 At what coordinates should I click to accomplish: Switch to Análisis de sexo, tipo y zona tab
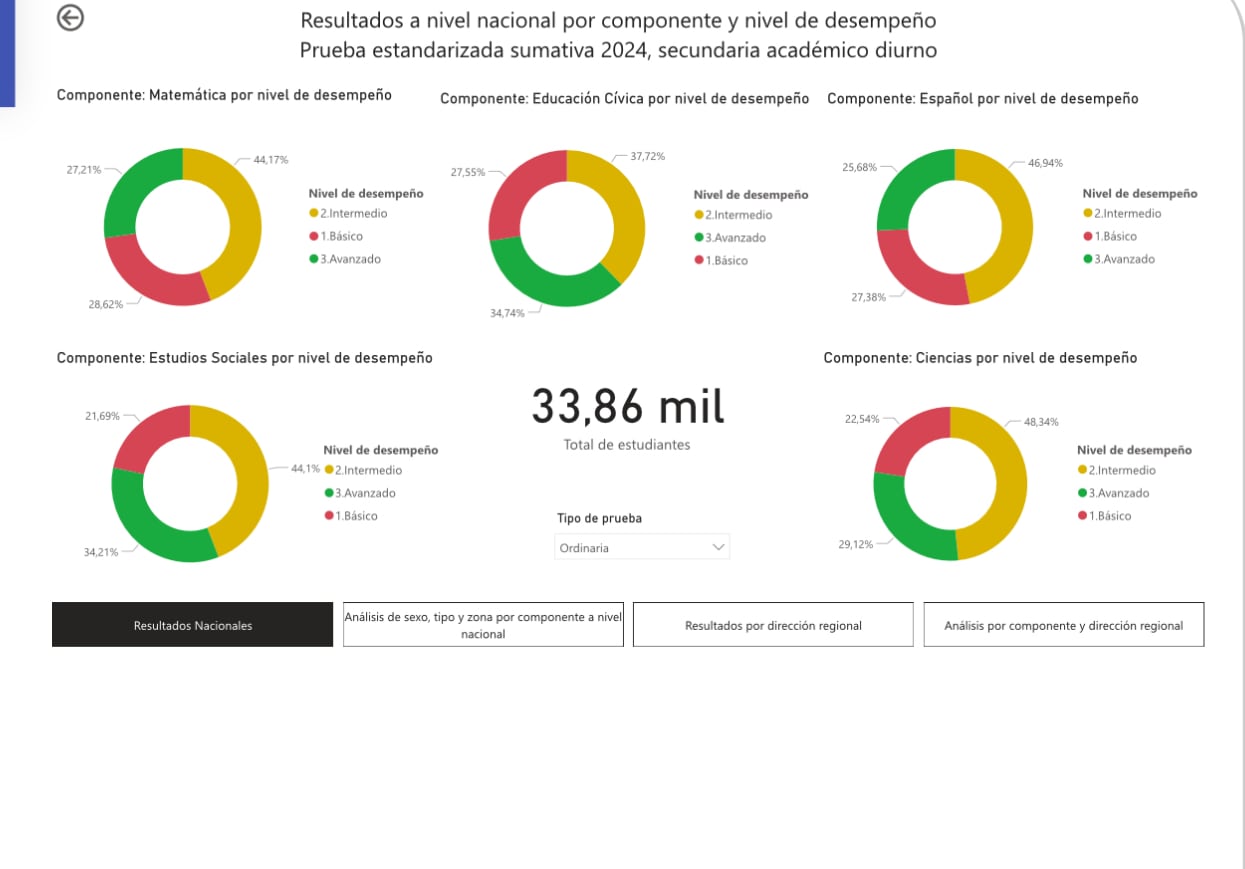[x=483, y=625]
